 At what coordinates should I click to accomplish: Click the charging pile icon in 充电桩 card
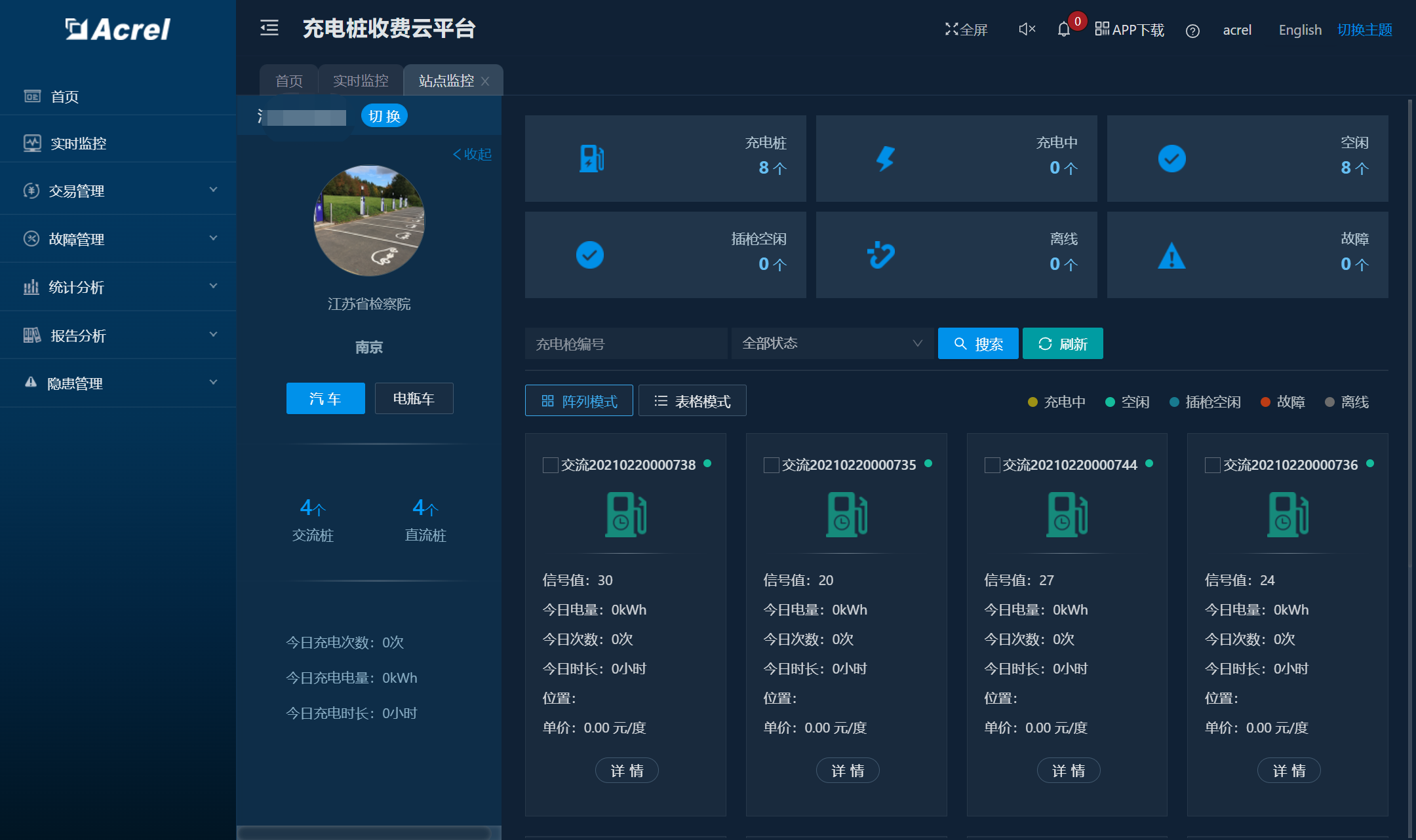pyautogui.click(x=591, y=159)
